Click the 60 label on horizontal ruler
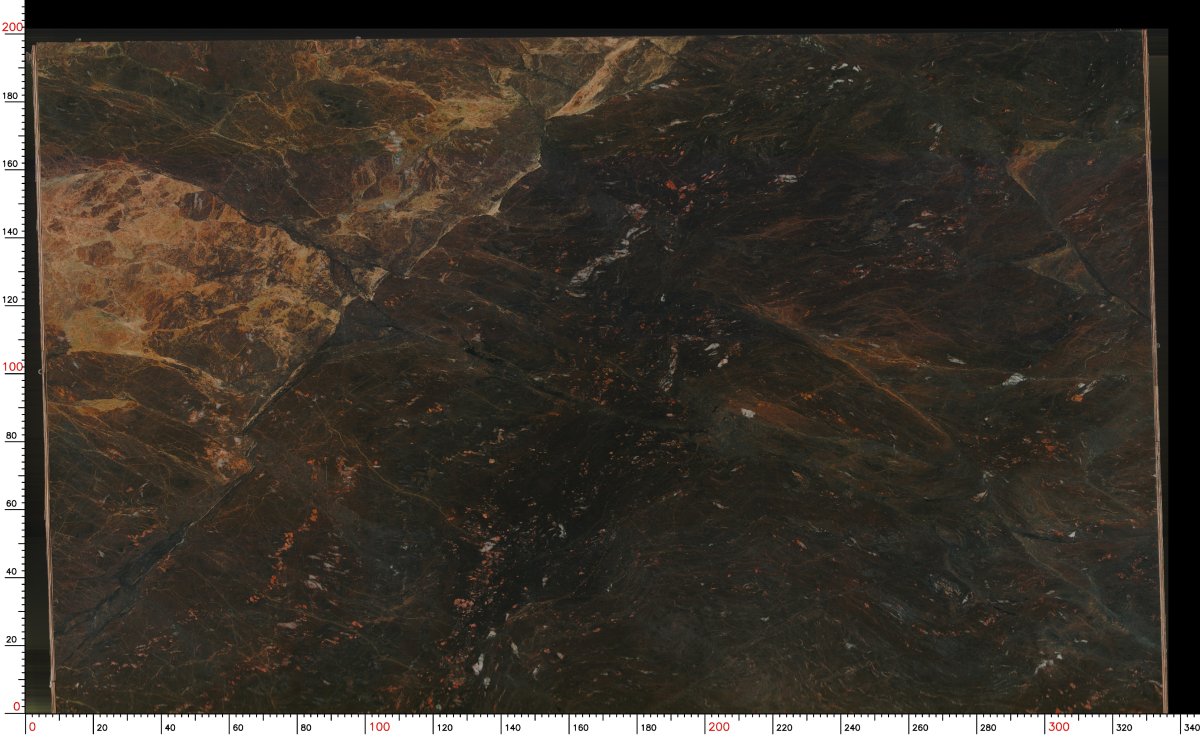The height and width of the screenshot is (739, 1200). (237, 728)
